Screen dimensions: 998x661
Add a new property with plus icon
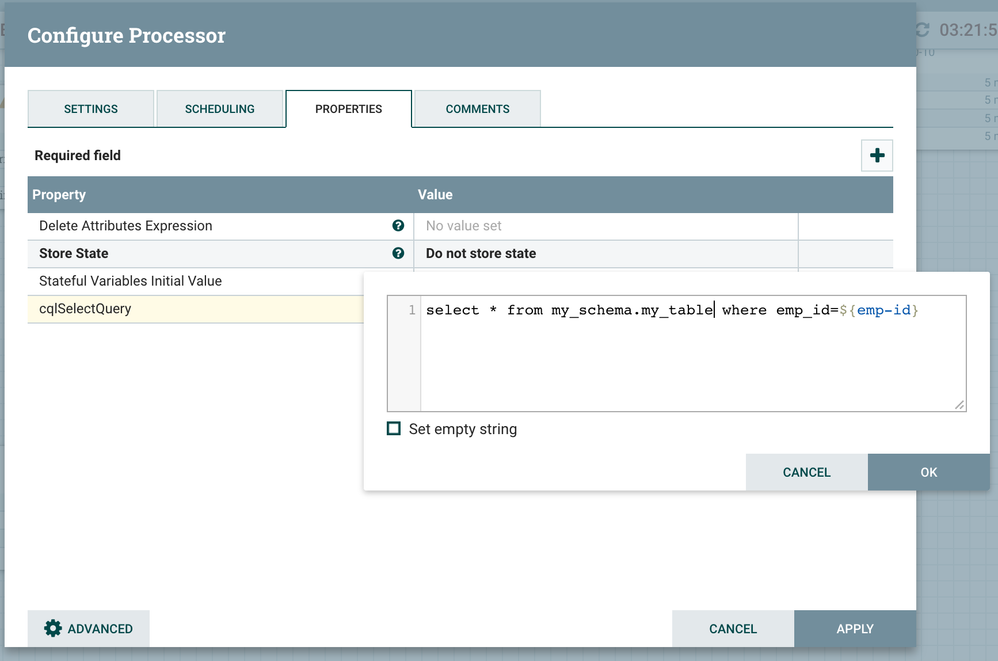click(x=876, y=155)
